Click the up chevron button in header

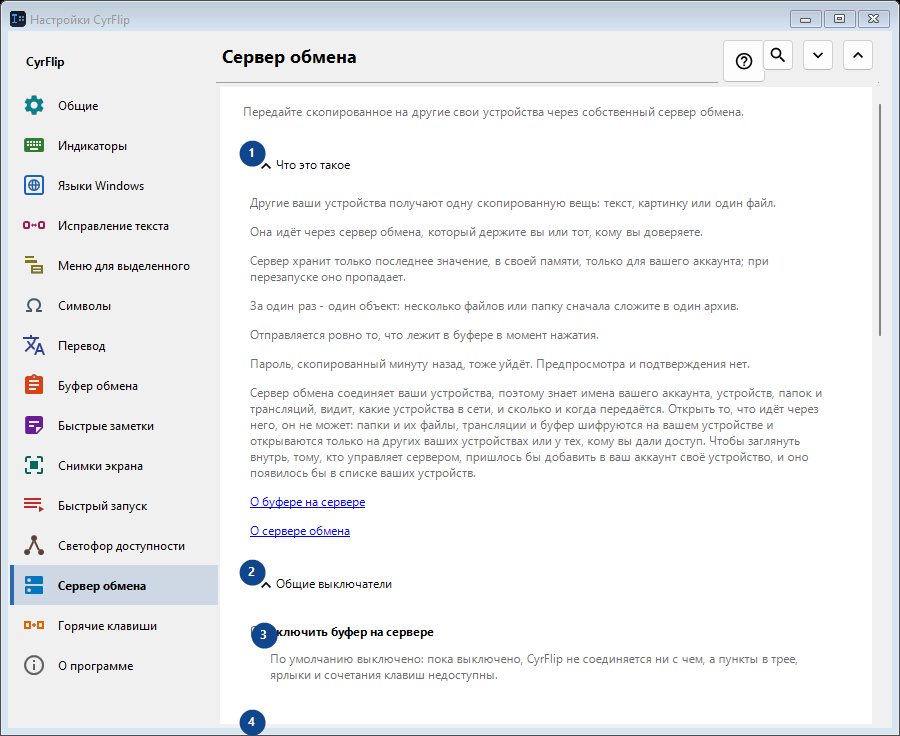pyautogui.click(x=858, y=55)
